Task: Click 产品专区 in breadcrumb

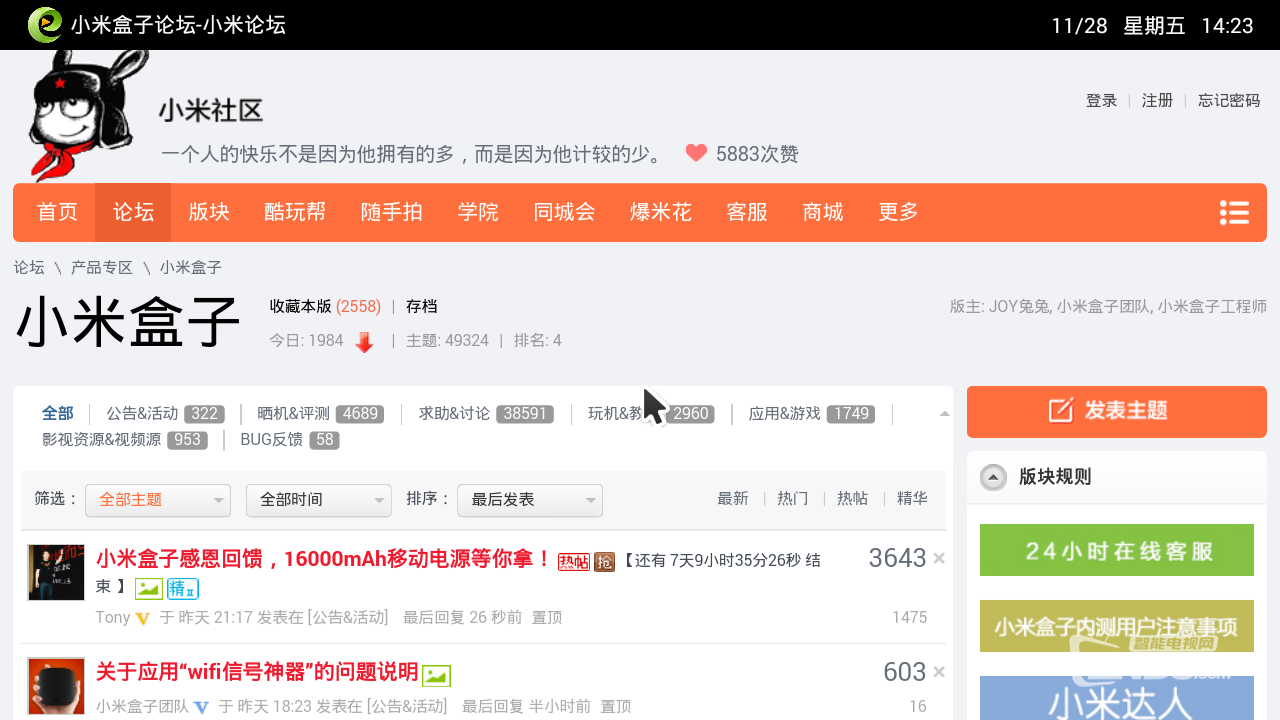Action: click(101, 267)
